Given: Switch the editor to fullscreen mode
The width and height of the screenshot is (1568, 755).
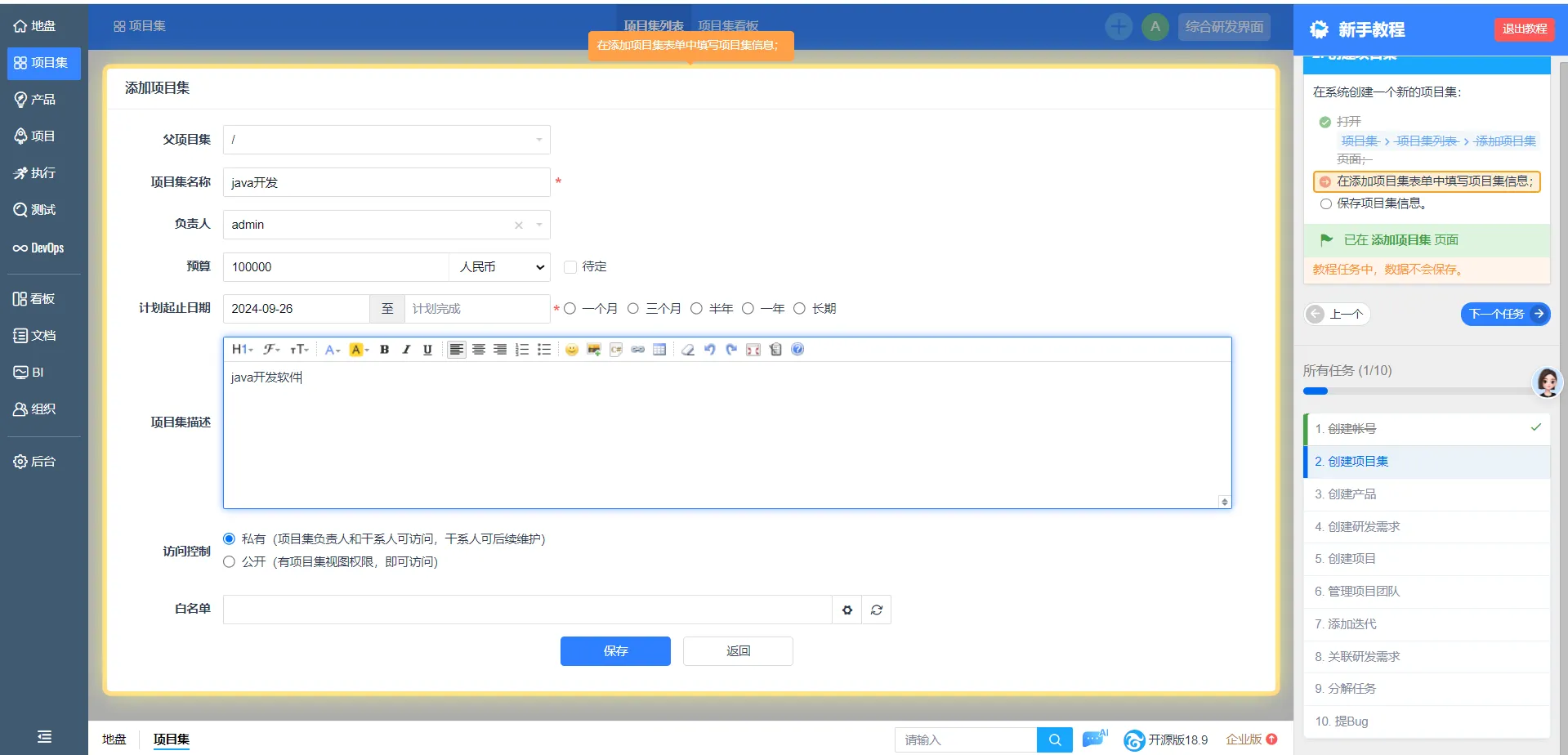Looking at the screenshot, I should [x=753, y=350].
